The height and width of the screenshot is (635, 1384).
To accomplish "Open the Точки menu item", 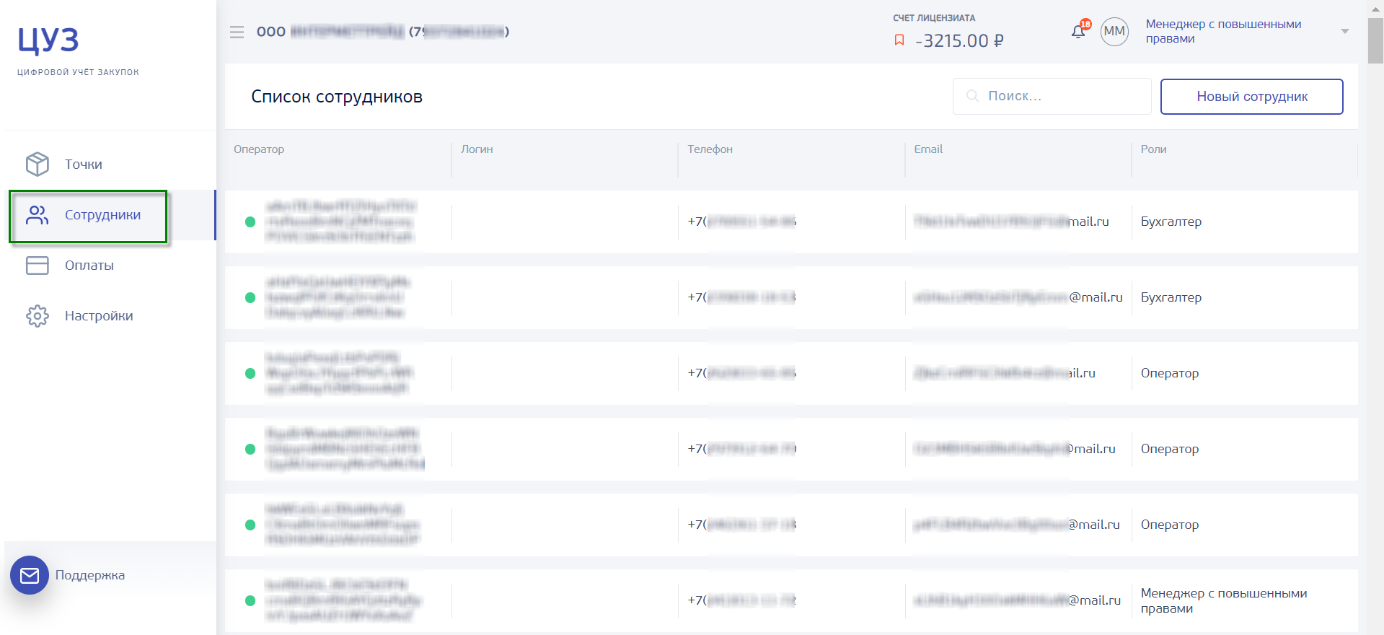I will [x=84, y=164].
